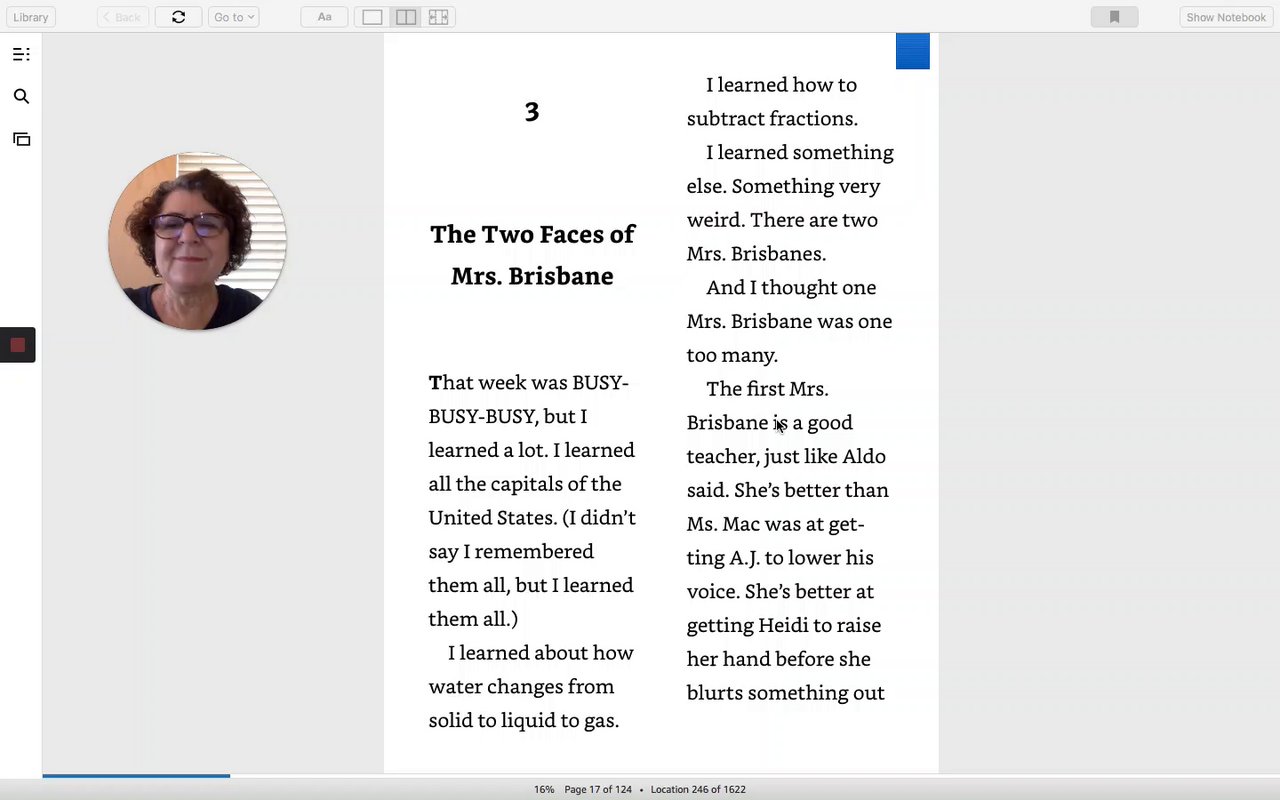Click the line 'That week was BUSY-'

tap(528, 383)
